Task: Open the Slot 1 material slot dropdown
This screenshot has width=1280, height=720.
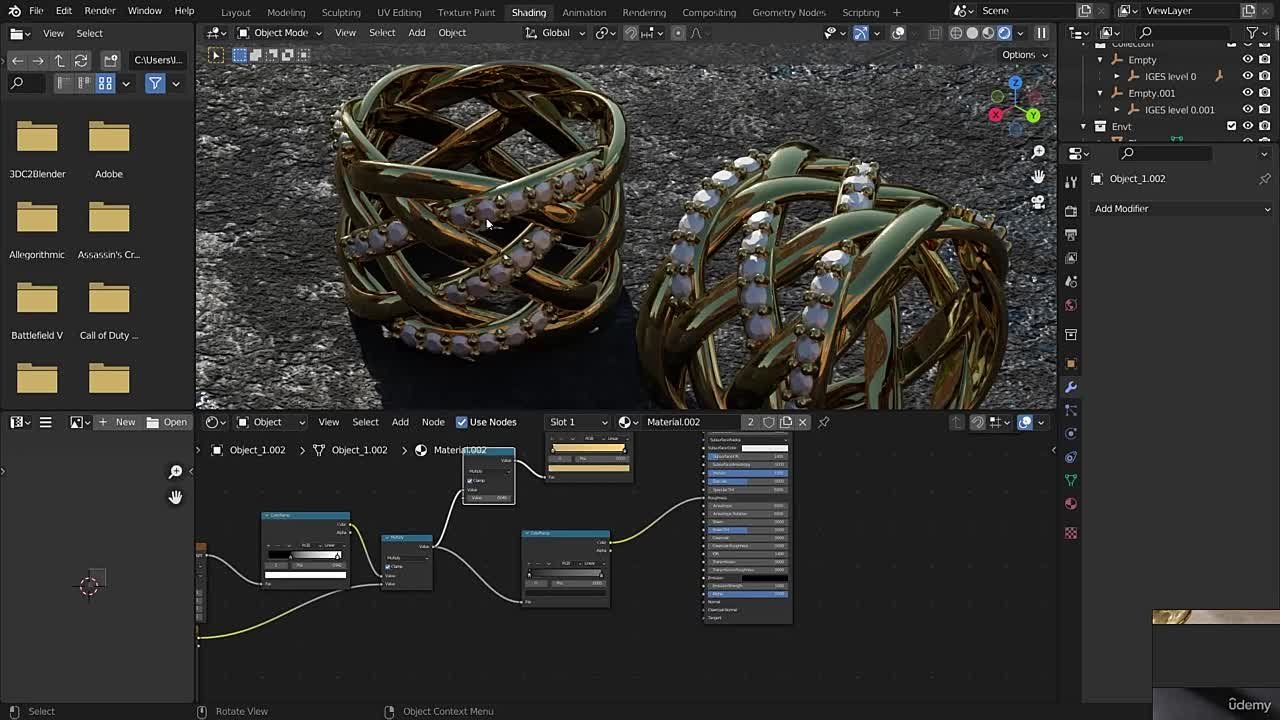Action: point(578,422)
